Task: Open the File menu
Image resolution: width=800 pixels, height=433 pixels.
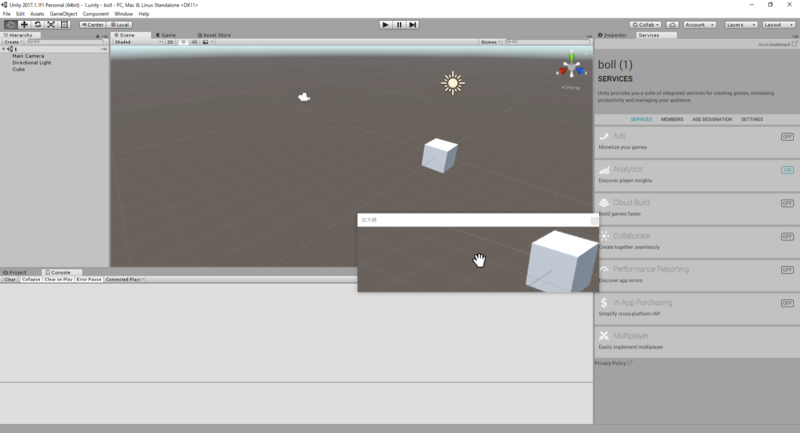Action: 7,14
